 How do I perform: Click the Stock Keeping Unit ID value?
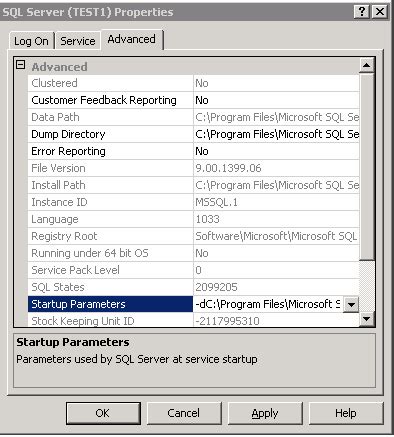[x=276, y=320]
